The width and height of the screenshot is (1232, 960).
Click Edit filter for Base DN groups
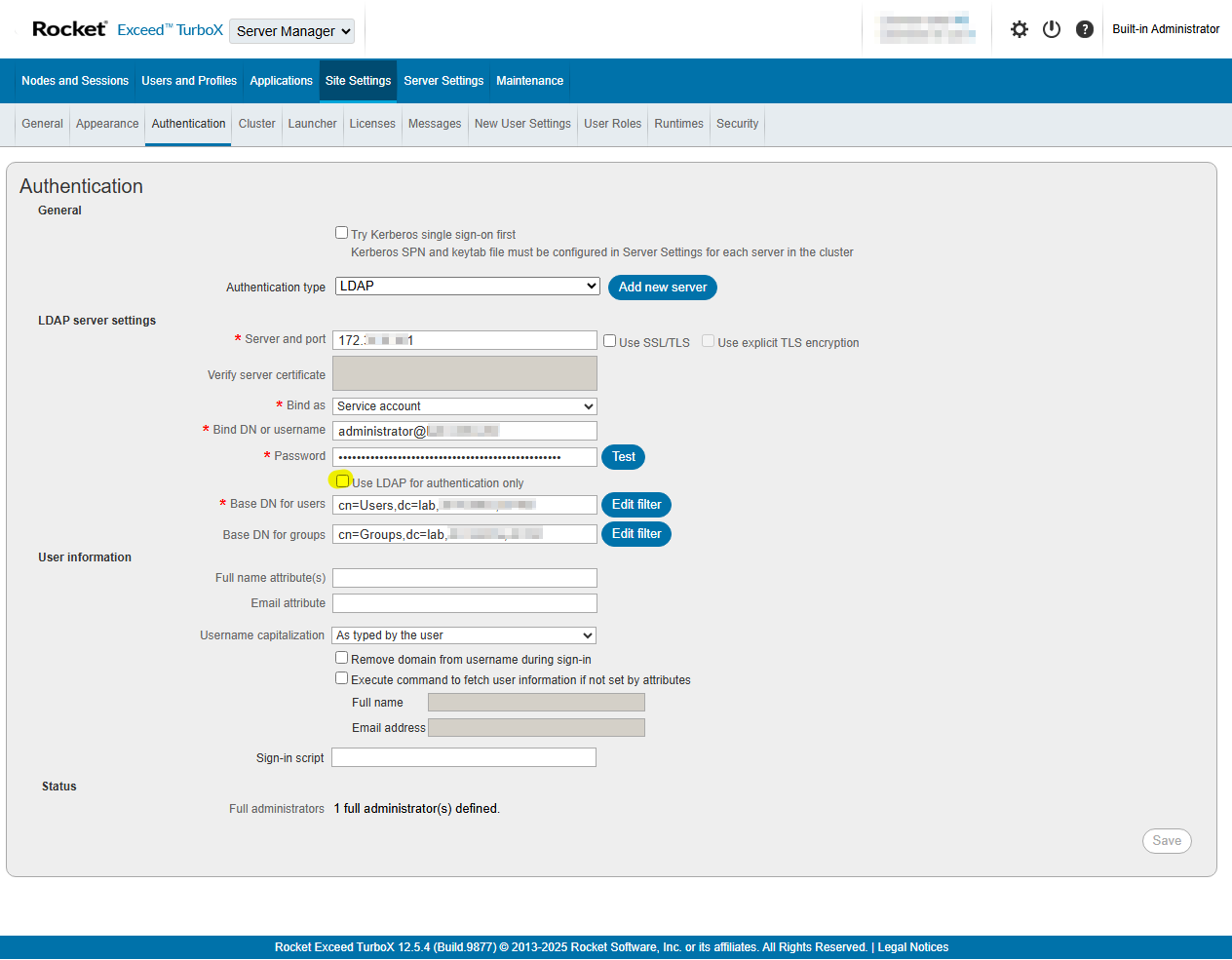coord(636,534)
